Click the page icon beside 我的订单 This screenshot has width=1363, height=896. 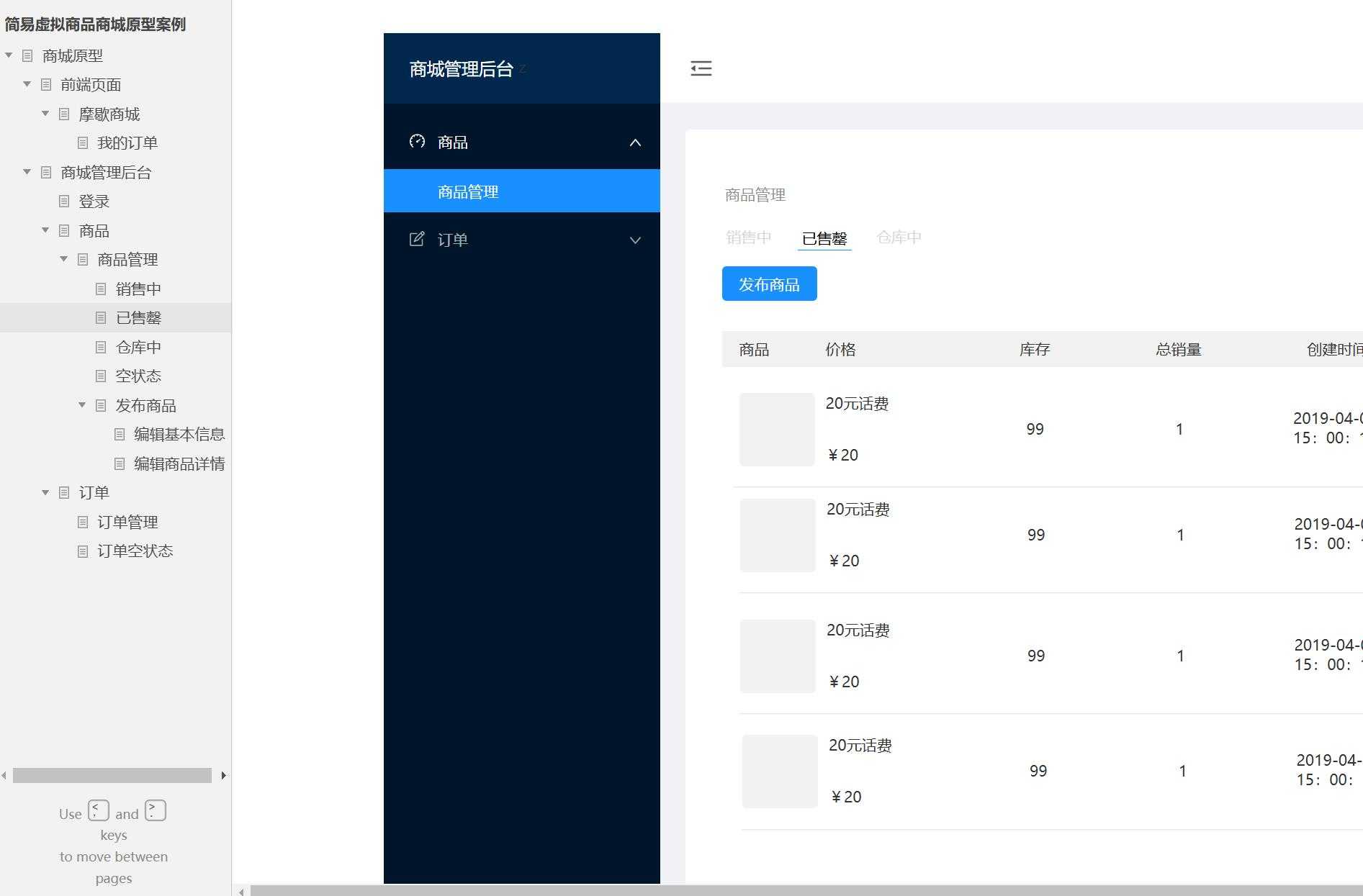(82, 142)
